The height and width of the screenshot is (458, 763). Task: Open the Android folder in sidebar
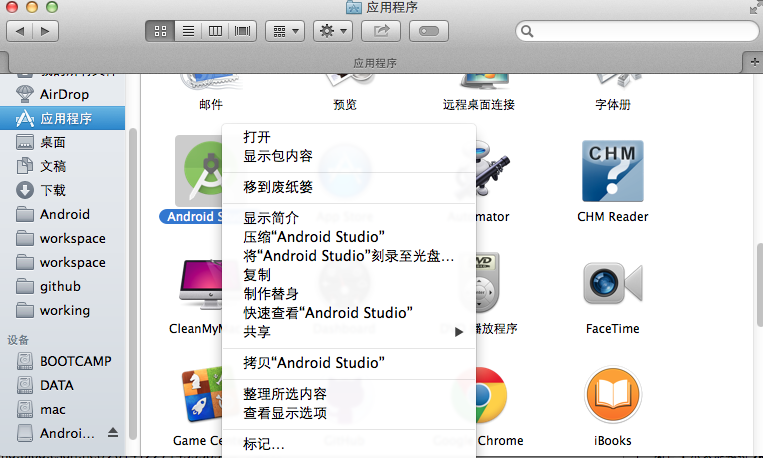coord(62,214)
